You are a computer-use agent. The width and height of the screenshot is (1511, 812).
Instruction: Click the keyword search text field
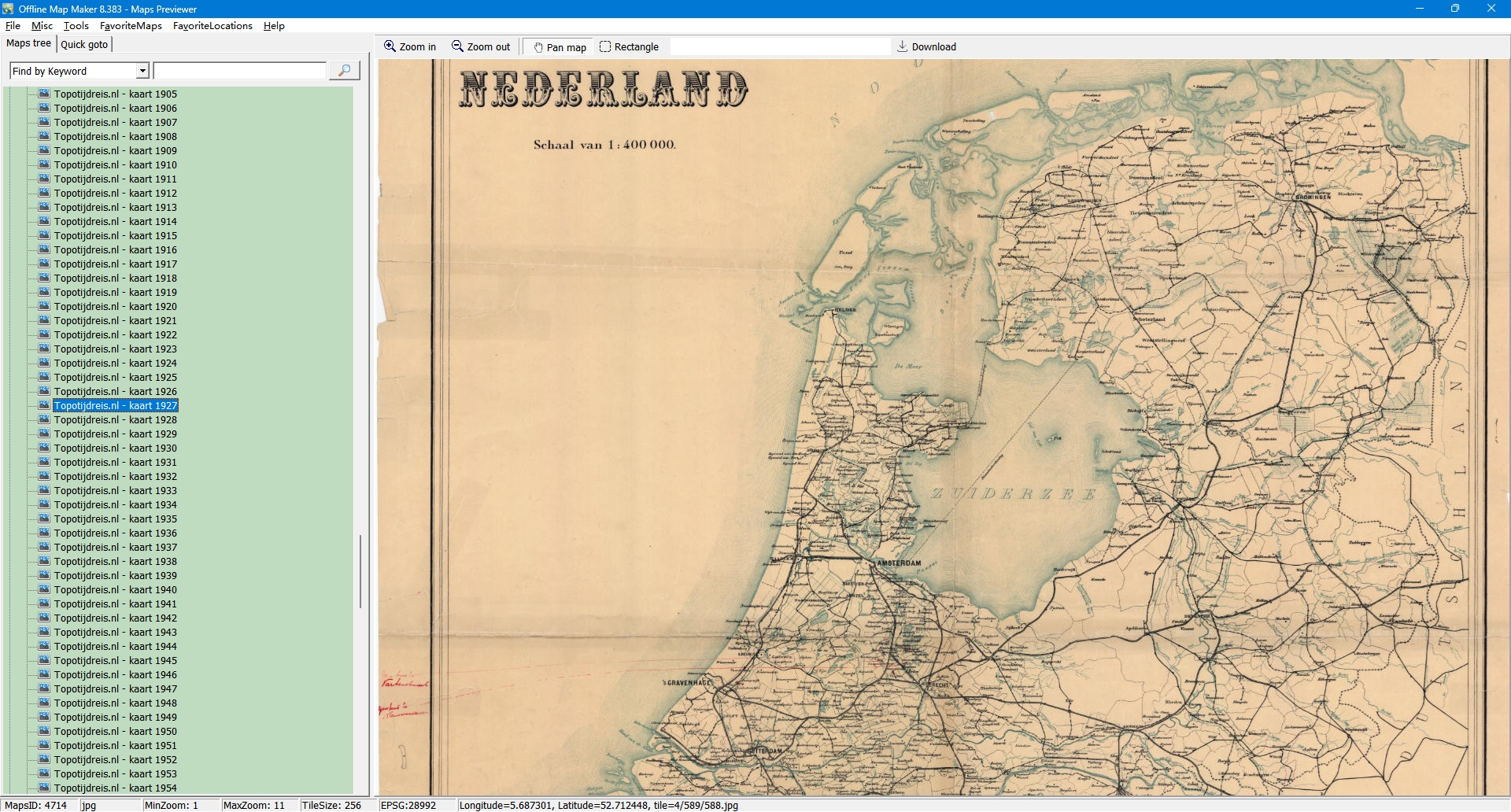(x=239, y=71)
